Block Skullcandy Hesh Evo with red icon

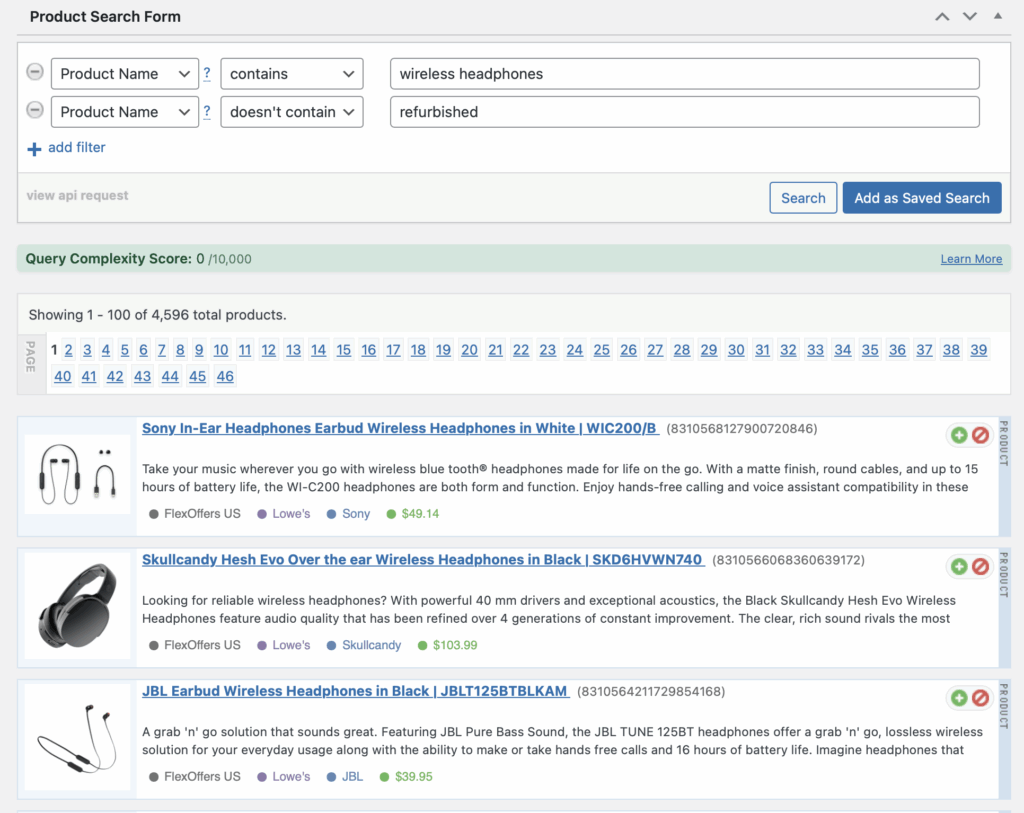(x=980, y=567)
